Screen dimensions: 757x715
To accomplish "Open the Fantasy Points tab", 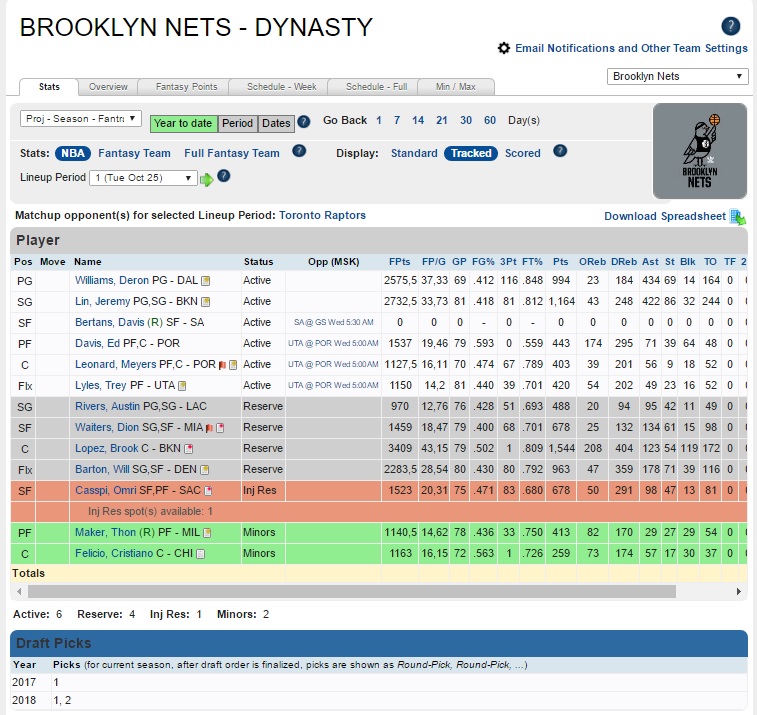I will (x=186, y=87).
